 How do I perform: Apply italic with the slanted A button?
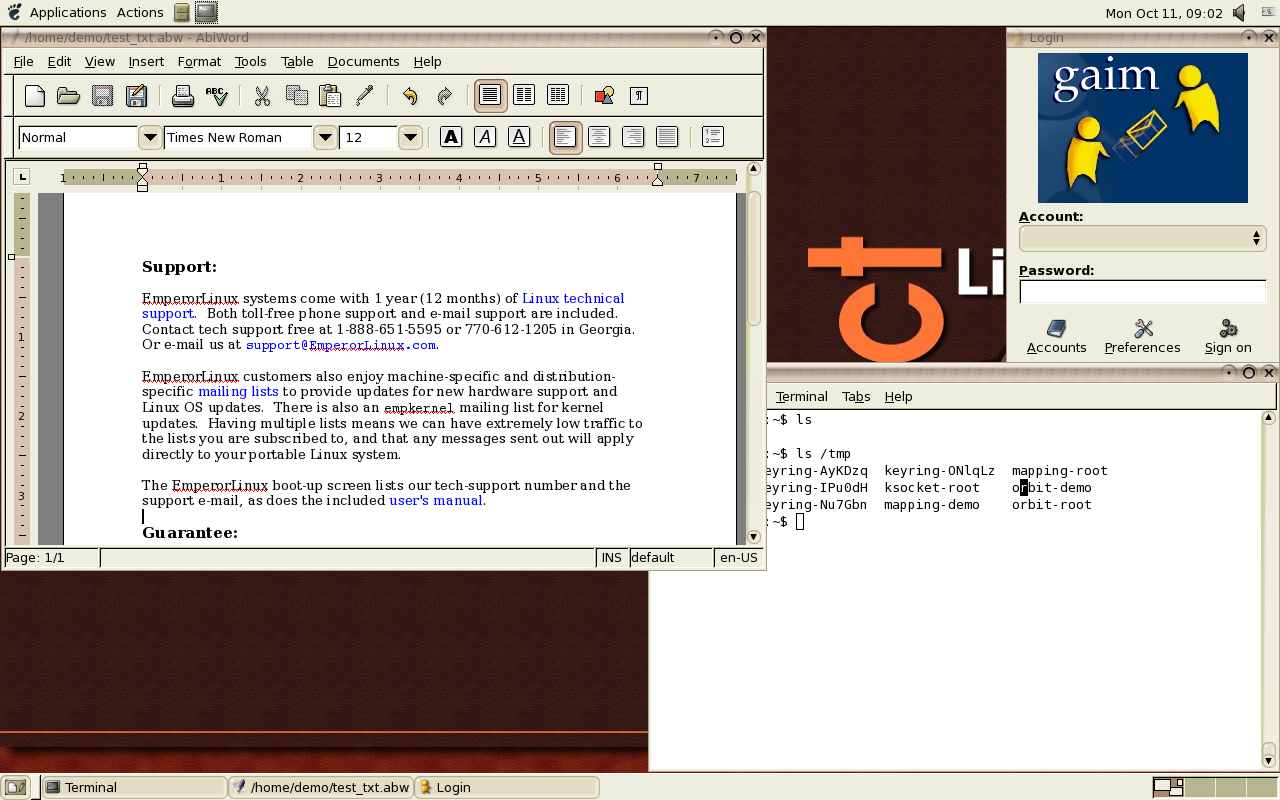click(485, 137)
